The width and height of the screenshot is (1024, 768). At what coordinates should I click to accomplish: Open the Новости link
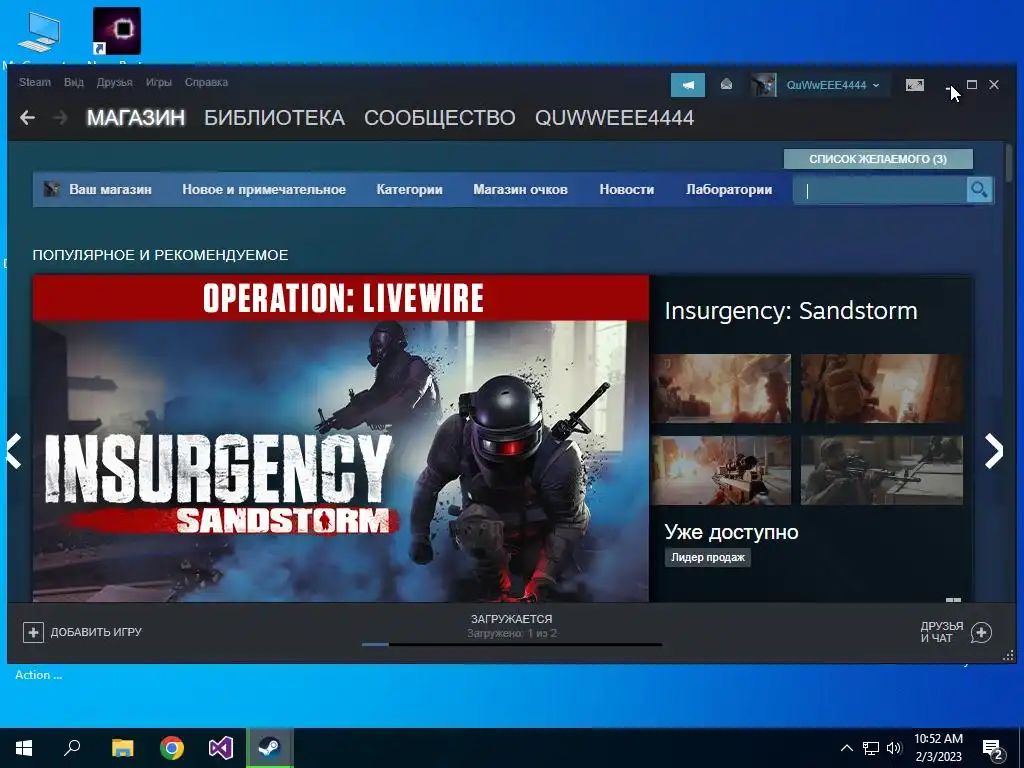(627, 189)
